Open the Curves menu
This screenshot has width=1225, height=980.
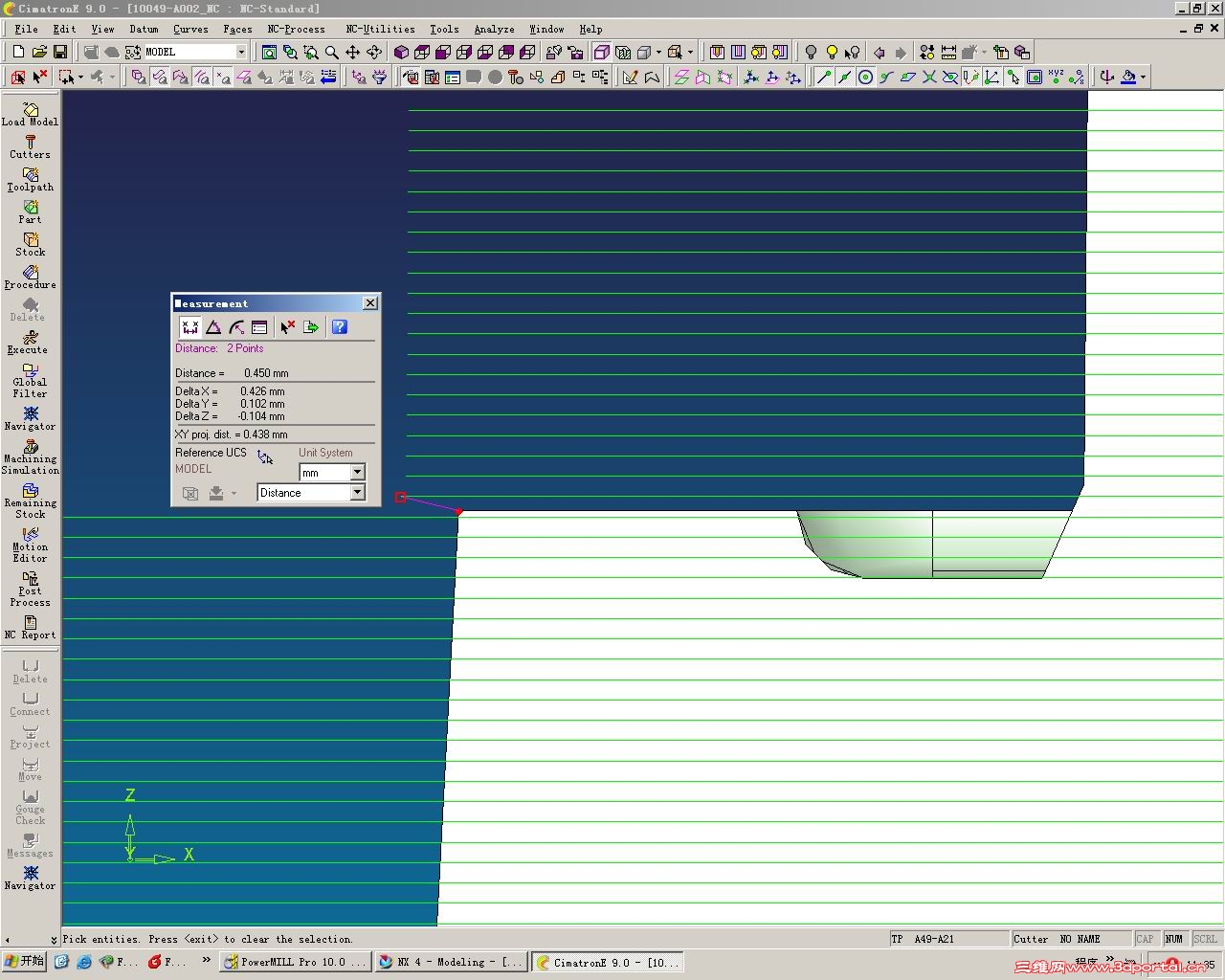click(x=190, y=30)
